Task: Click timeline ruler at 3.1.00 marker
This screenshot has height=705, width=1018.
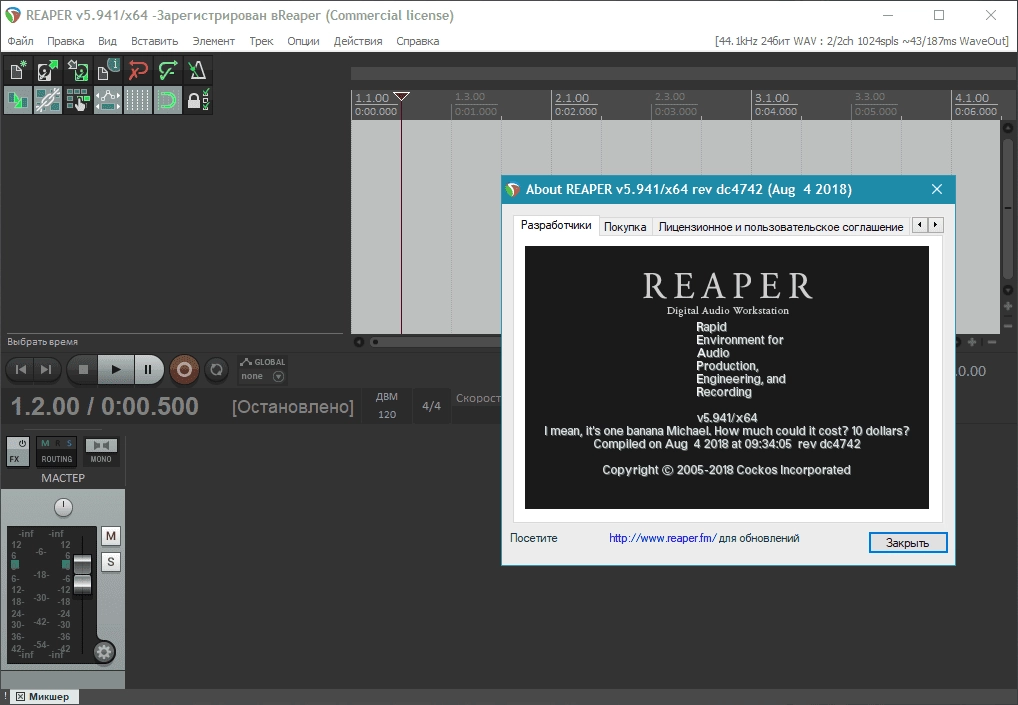Action: tap(772, 98)
